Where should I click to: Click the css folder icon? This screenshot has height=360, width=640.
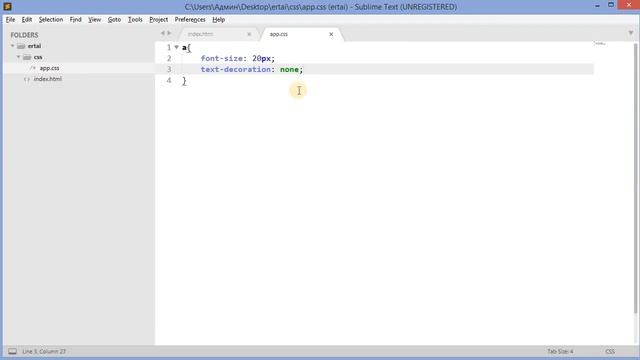pos(27,57)
